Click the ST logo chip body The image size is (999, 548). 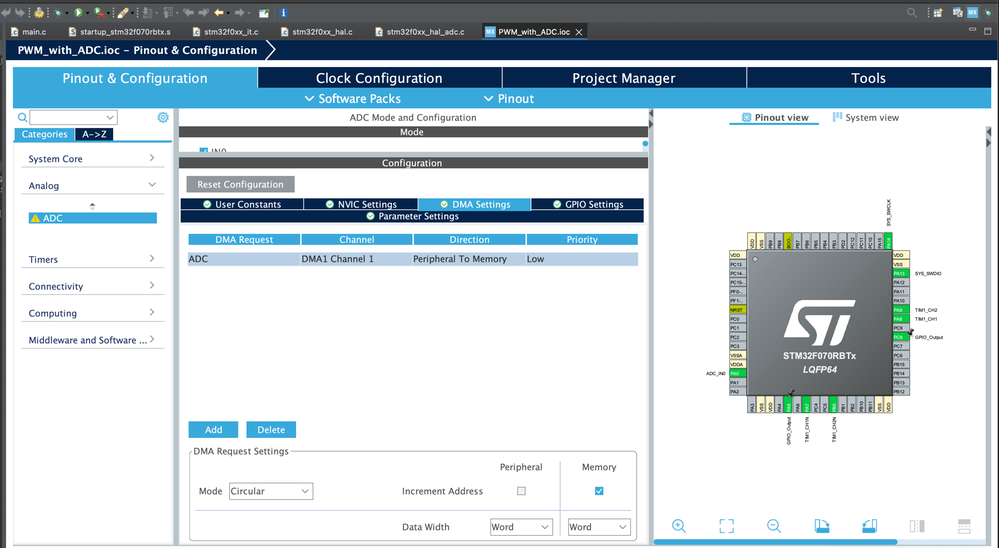tap(819, 323)
